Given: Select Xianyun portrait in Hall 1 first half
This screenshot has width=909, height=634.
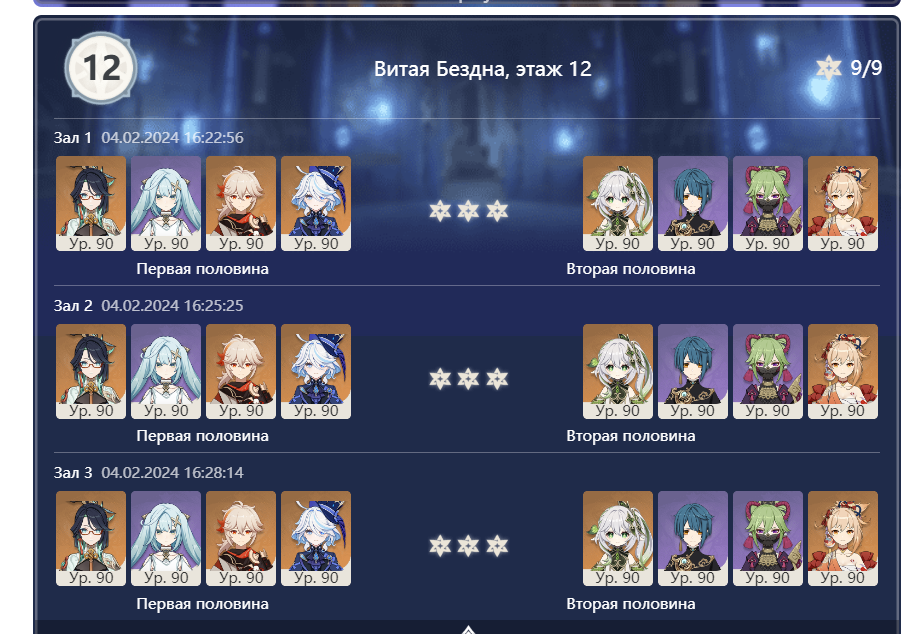Looking at the screenshot, I should pyautogui.click(x=90, y=203).
